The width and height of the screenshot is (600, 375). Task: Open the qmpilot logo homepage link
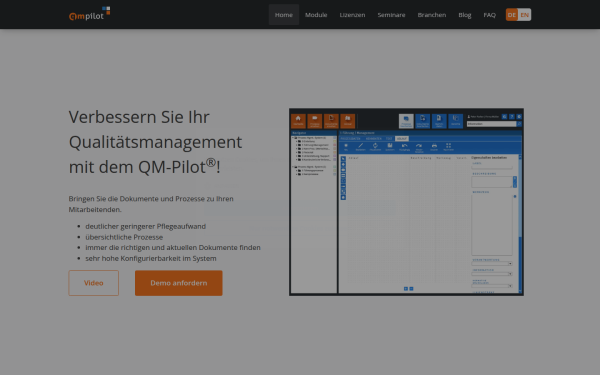click(x=90, y=14)
